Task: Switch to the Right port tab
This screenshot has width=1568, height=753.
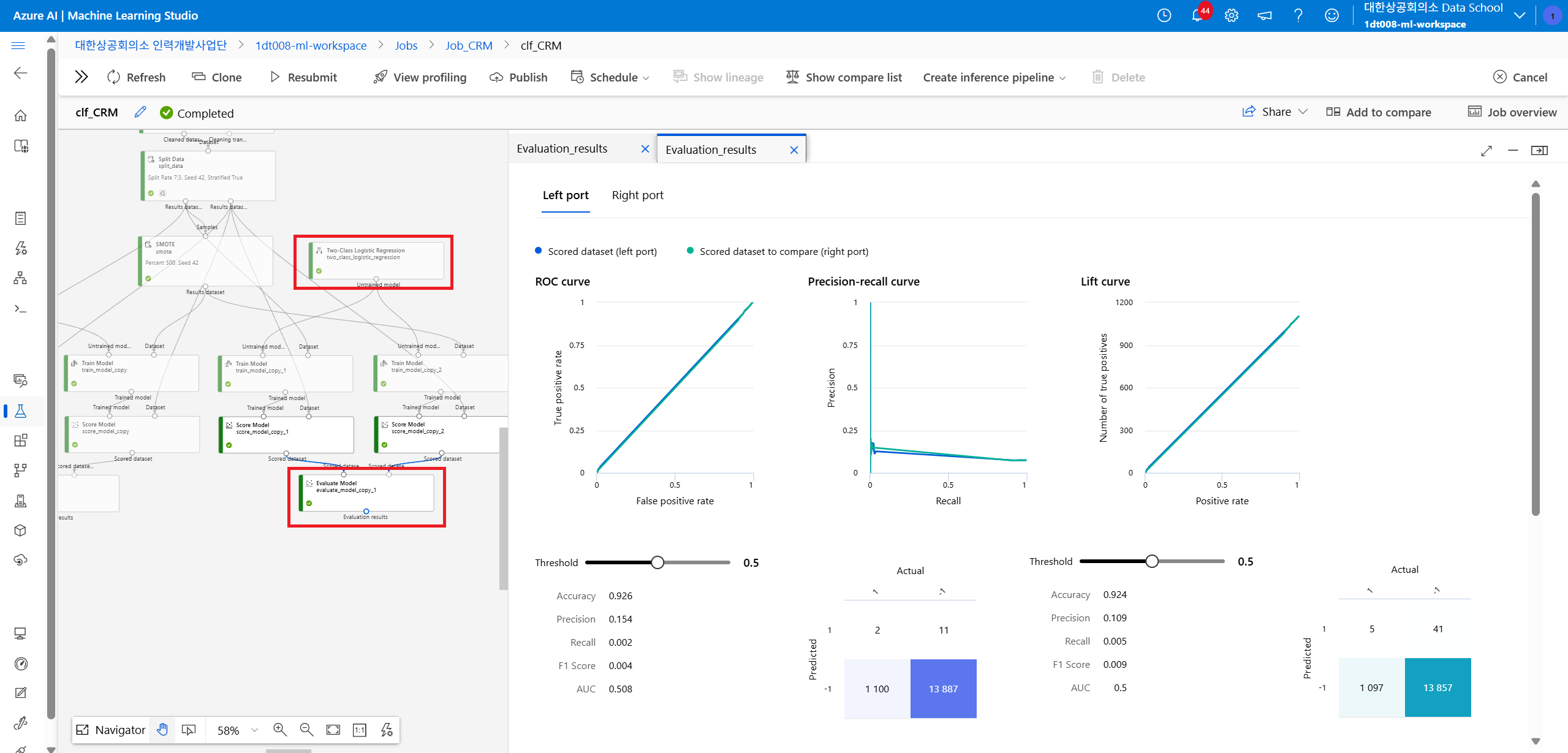Action: 637,195
